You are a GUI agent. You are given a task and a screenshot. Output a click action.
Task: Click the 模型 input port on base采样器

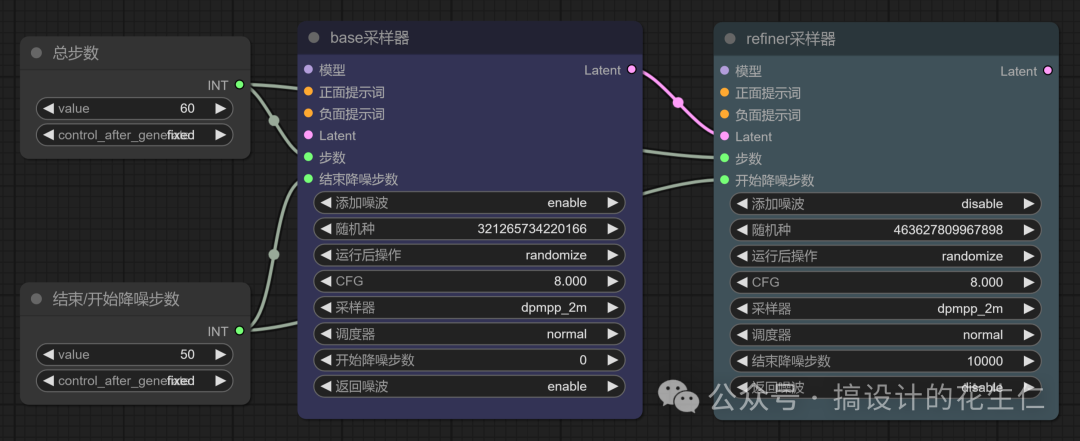pos(309,70)
